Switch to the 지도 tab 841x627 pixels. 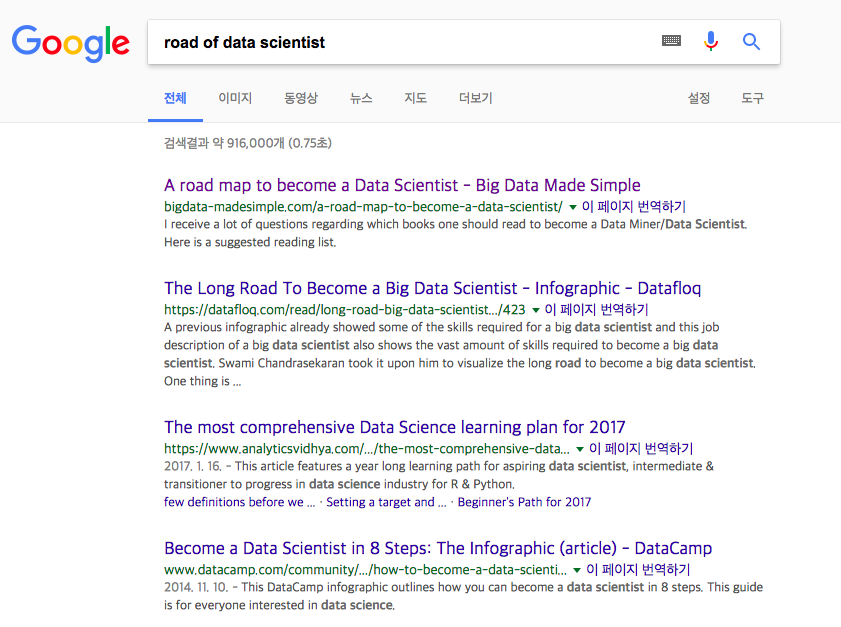tap(415, 98)
